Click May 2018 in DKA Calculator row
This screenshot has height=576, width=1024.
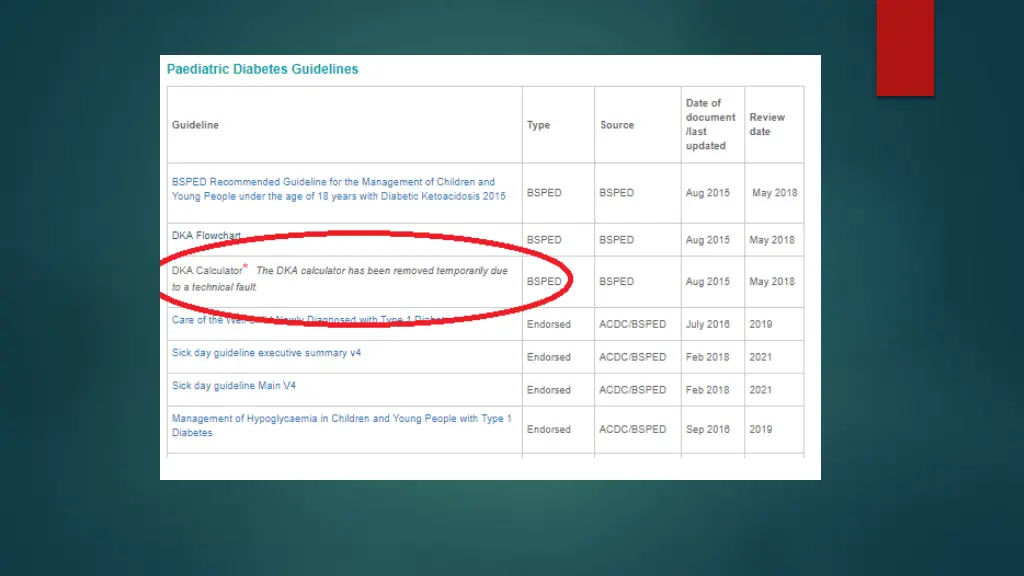pyautogui.click(x=772, y=281)
